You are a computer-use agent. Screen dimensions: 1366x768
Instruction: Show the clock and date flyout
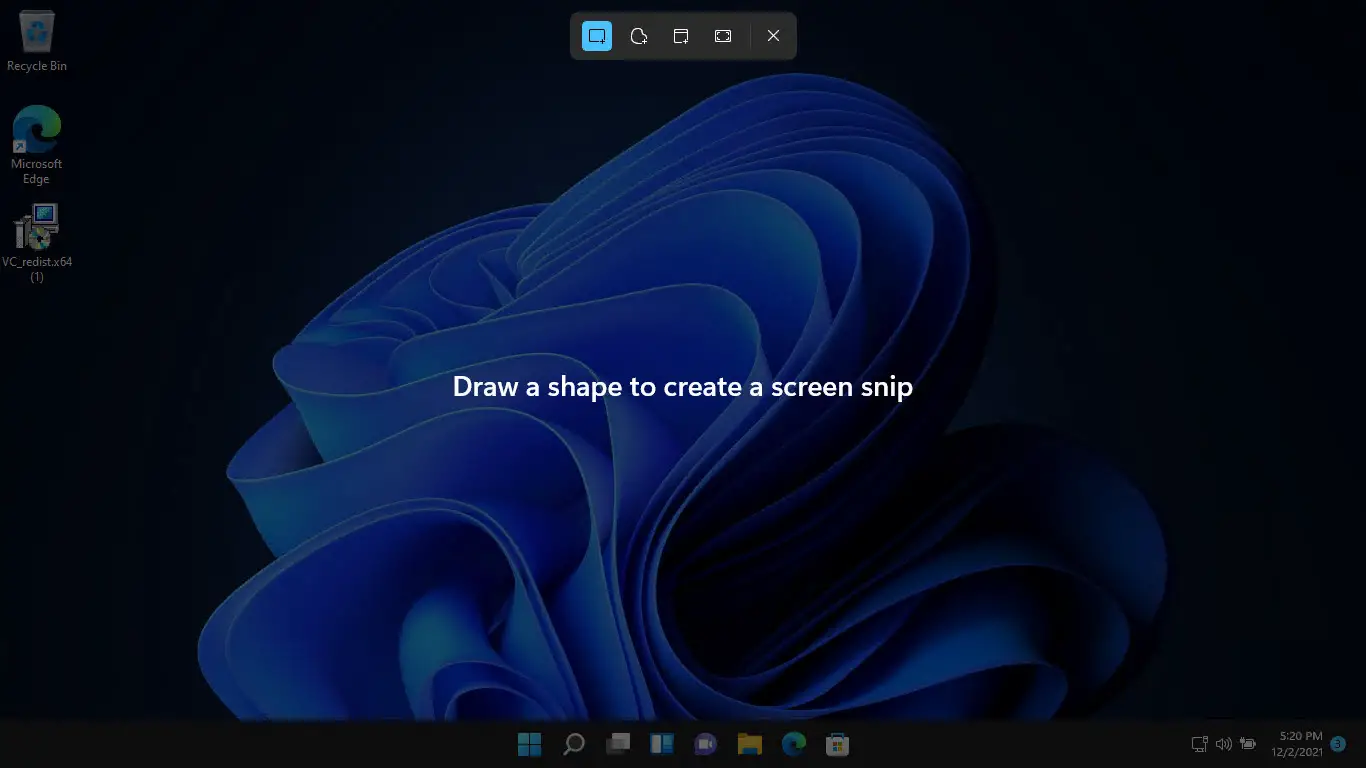[1297, 744]
